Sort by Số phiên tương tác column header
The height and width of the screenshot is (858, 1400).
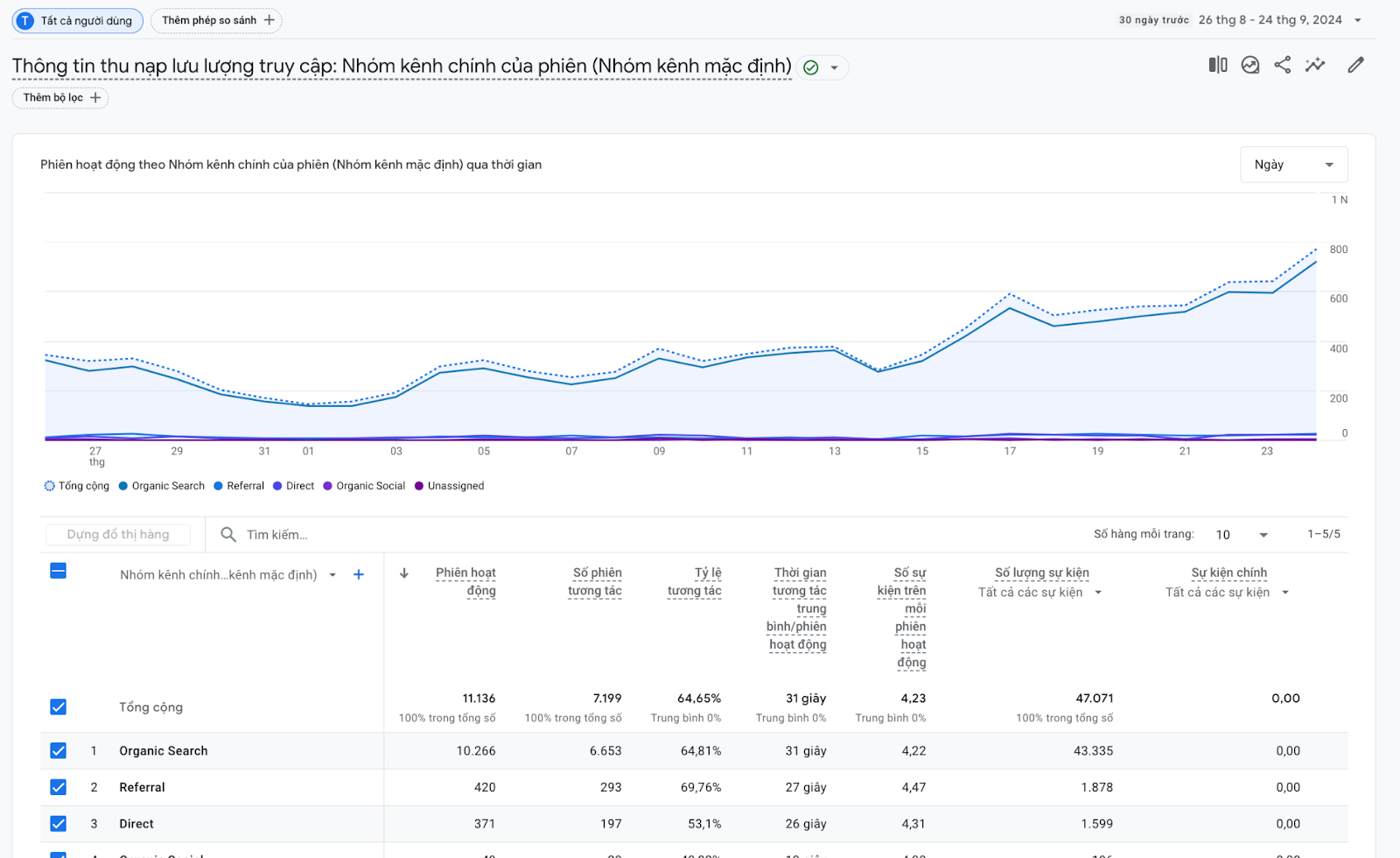[594, 581]
